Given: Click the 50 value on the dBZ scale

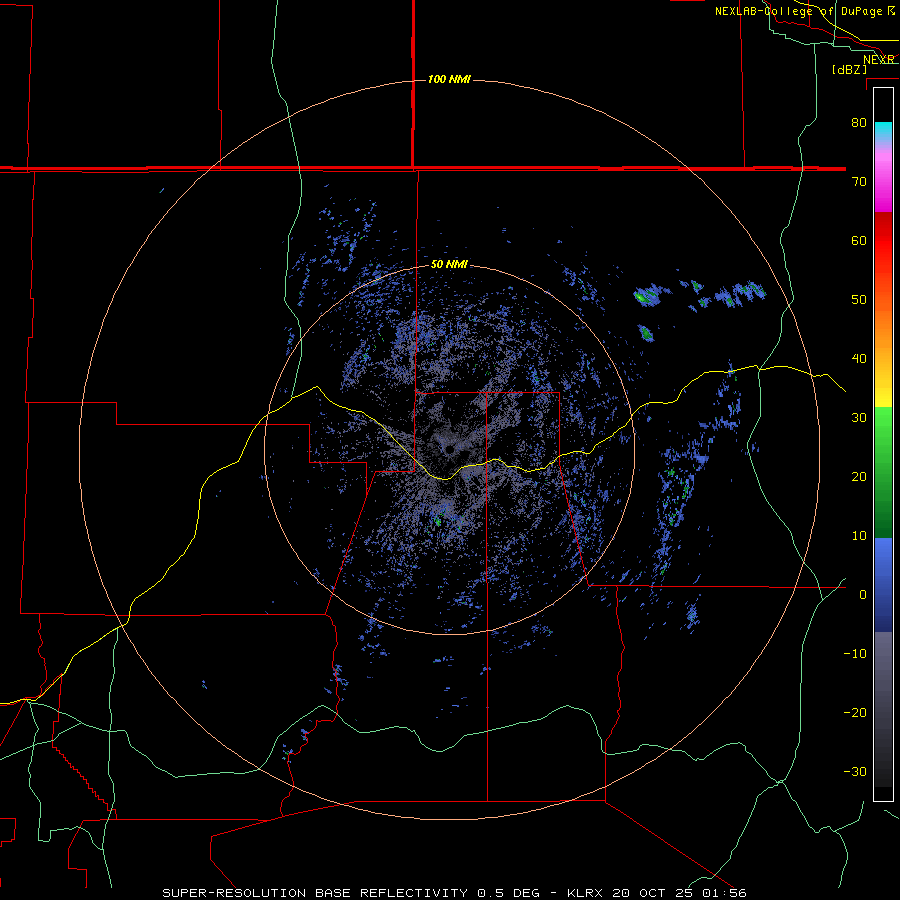Looking at the screenshot, I should pyautogui.click(x=859, y=300).
